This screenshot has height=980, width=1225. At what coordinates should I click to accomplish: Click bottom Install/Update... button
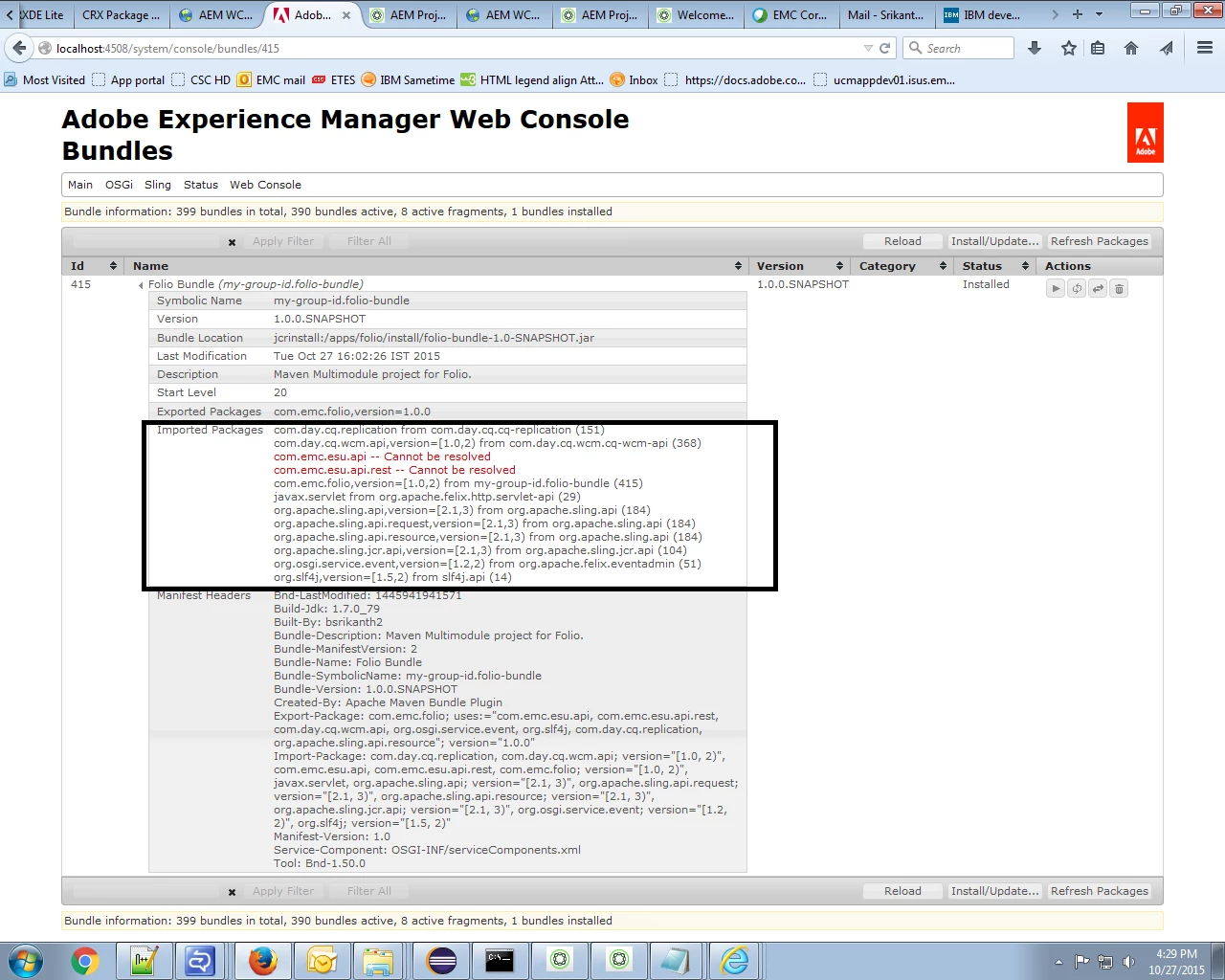[x=994, y=891]
